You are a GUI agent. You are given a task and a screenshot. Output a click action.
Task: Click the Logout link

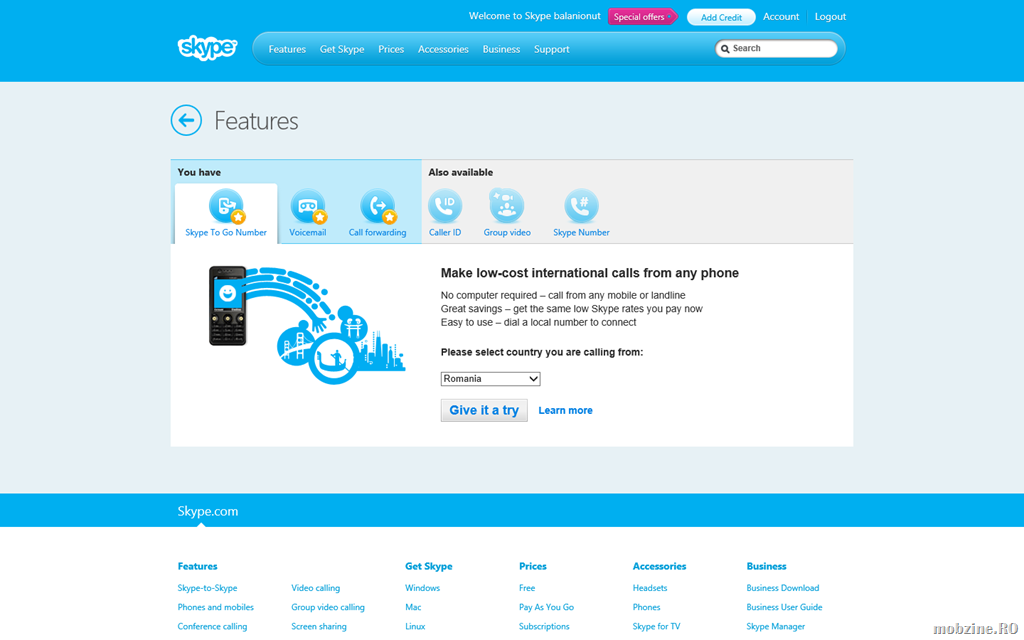(830, 17)
